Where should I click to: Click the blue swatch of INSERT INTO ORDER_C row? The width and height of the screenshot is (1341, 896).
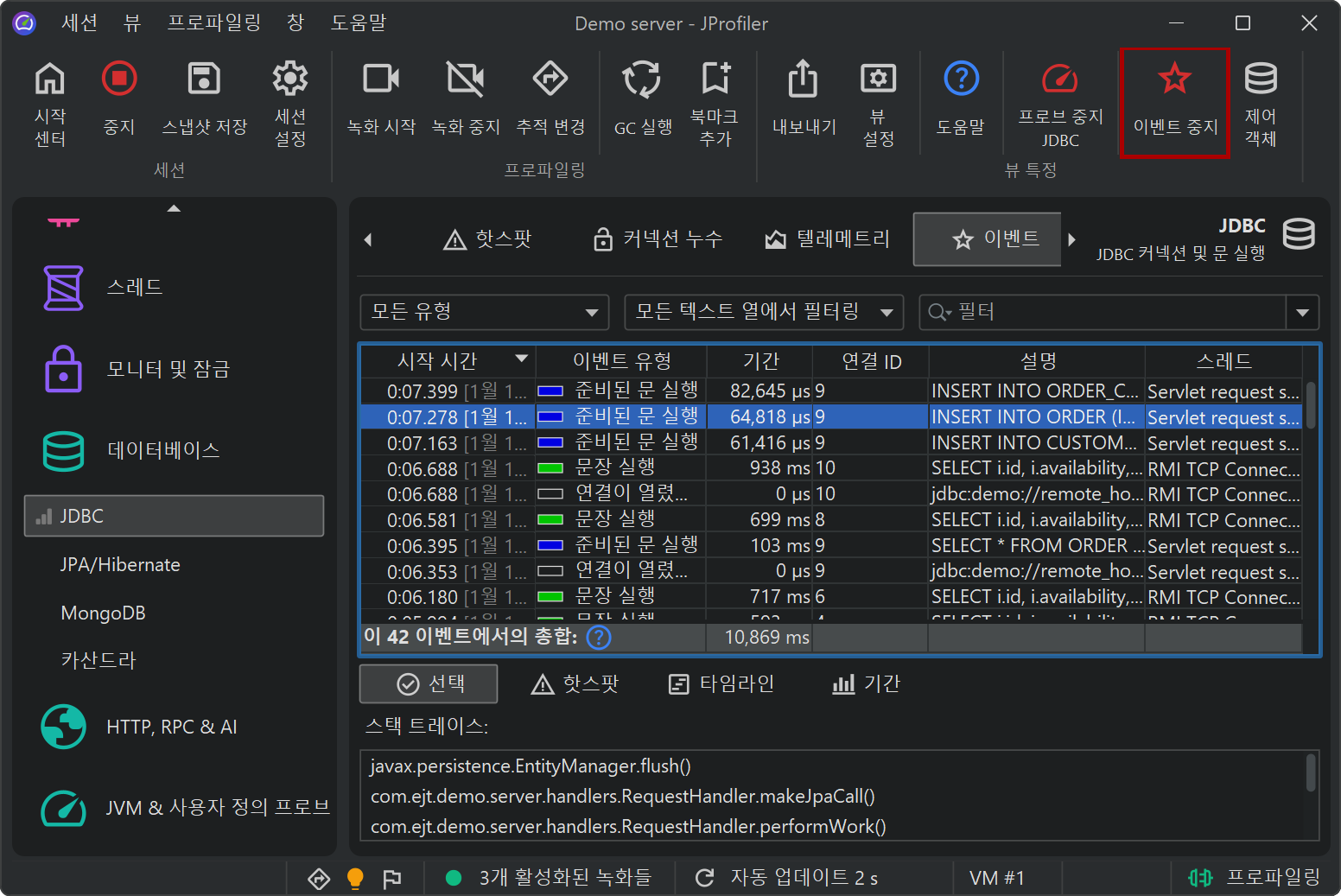[550, 391]
